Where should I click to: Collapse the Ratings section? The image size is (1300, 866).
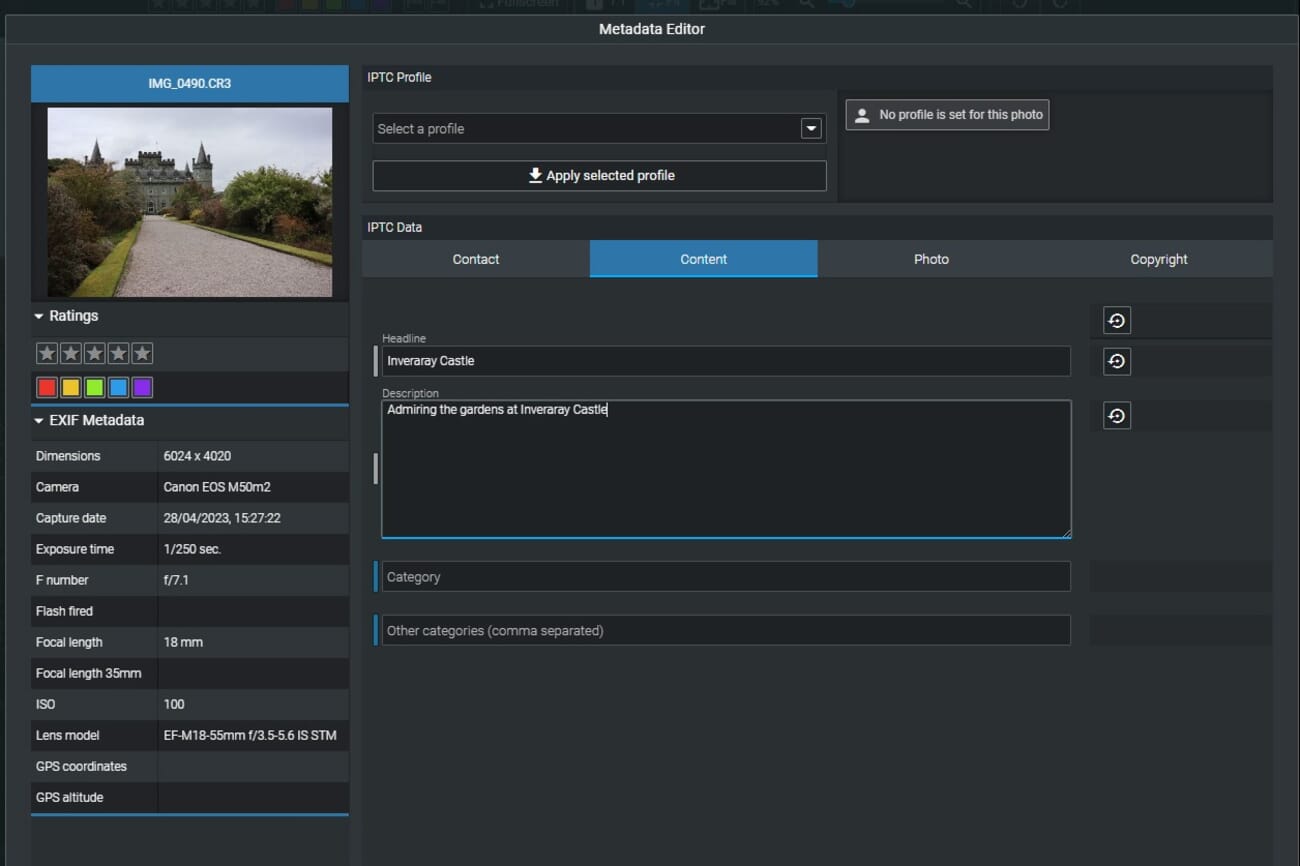[x=39, y=315]
